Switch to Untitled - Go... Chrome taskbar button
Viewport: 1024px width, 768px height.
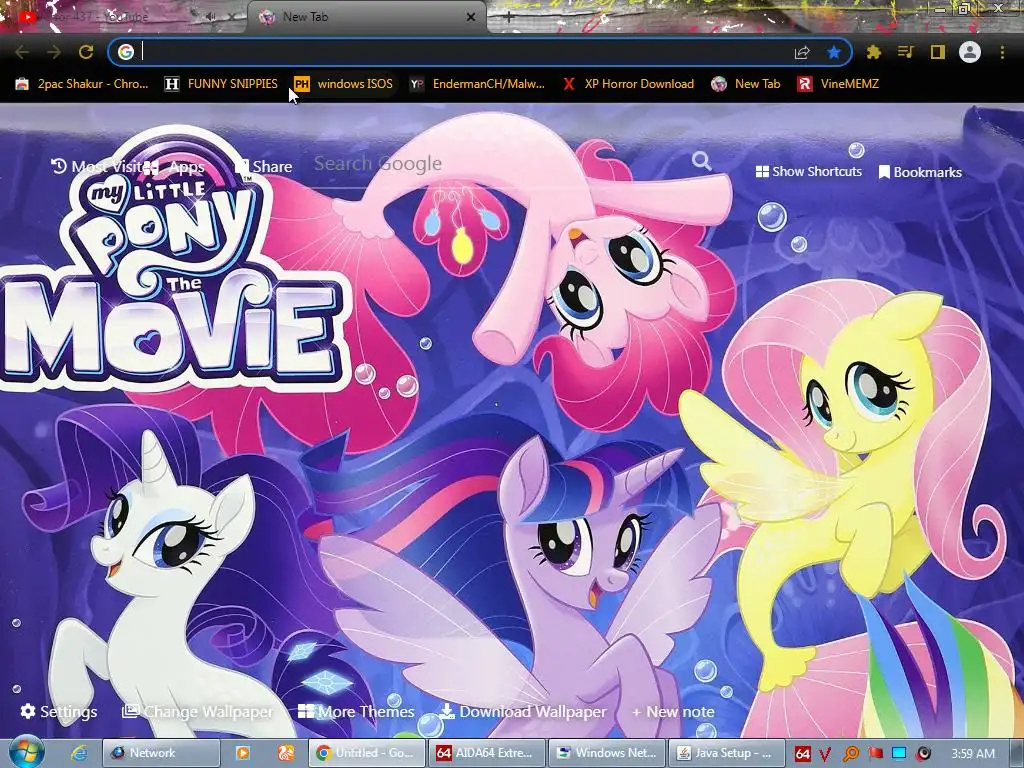click(x=366, y=753)
